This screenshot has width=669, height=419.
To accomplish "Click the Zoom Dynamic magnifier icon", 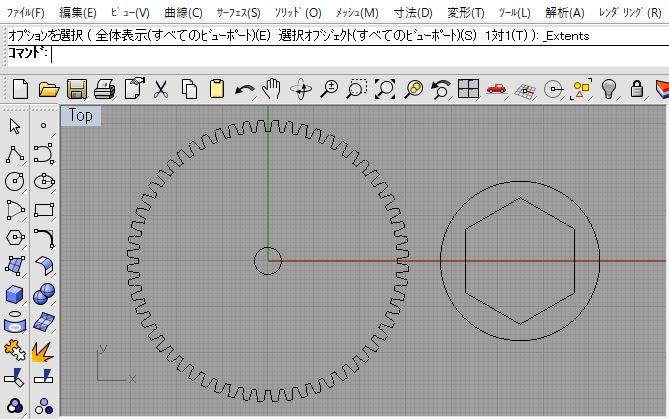I will pos(329,89).
